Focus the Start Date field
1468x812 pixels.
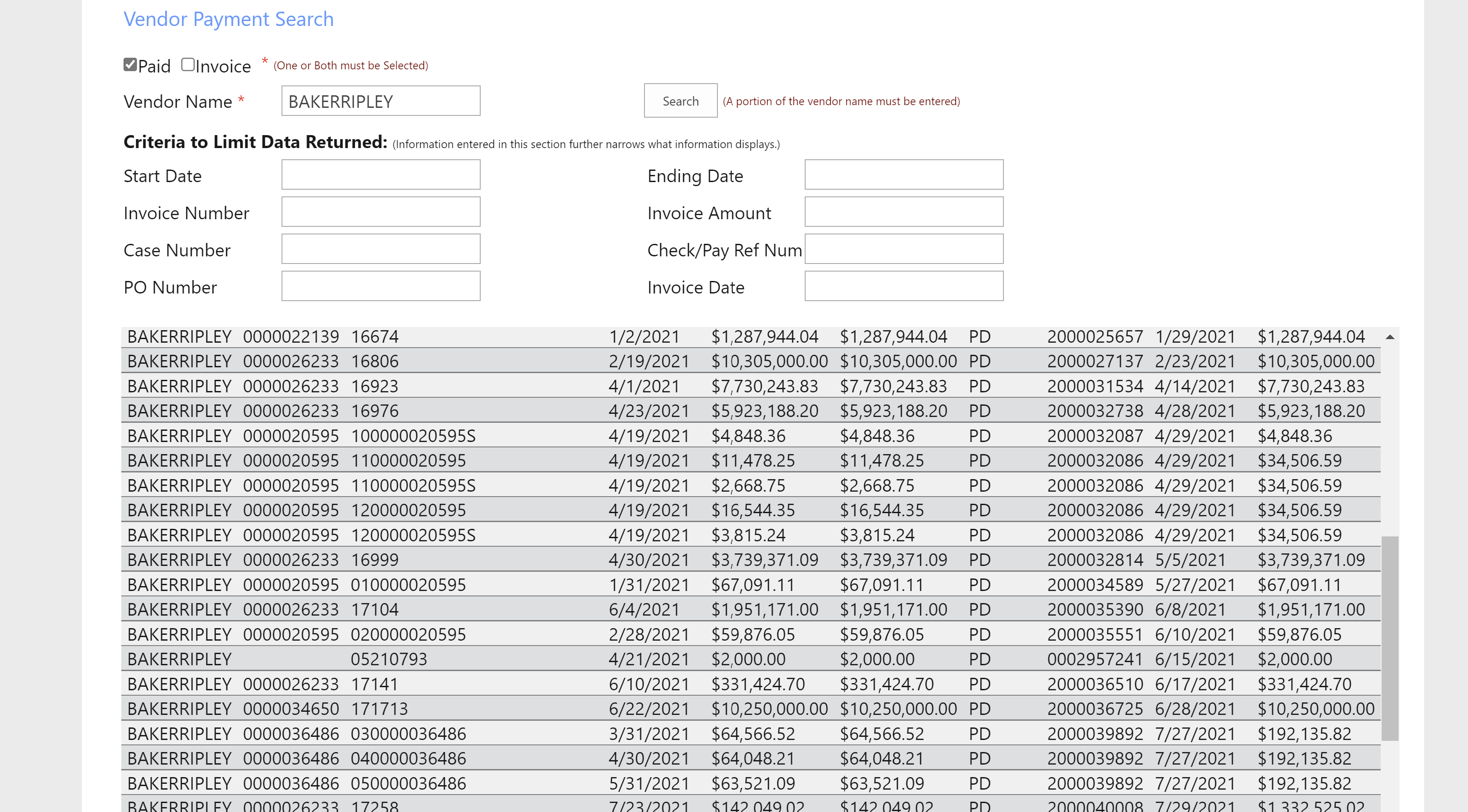coord(381,175)
